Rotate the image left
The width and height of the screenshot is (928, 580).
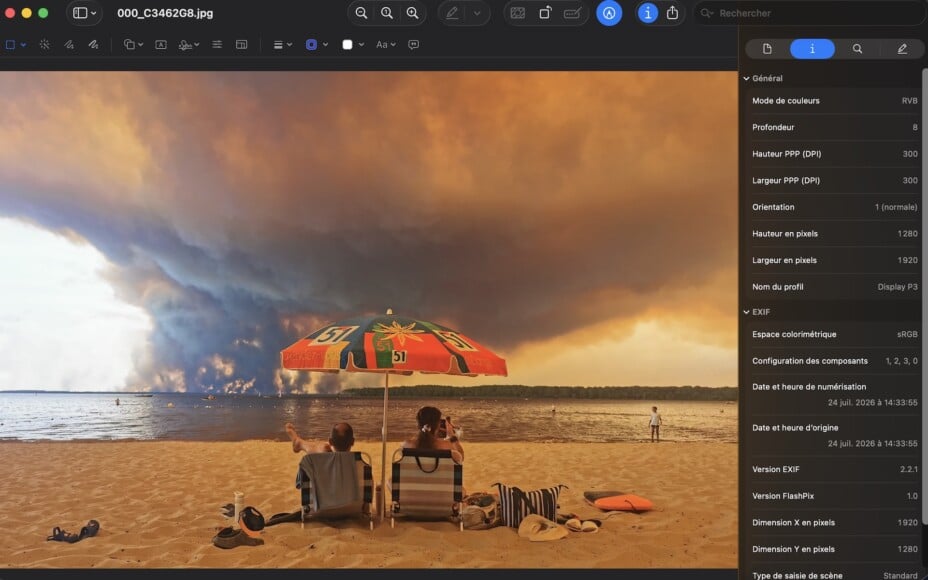(x=545, y=13)
